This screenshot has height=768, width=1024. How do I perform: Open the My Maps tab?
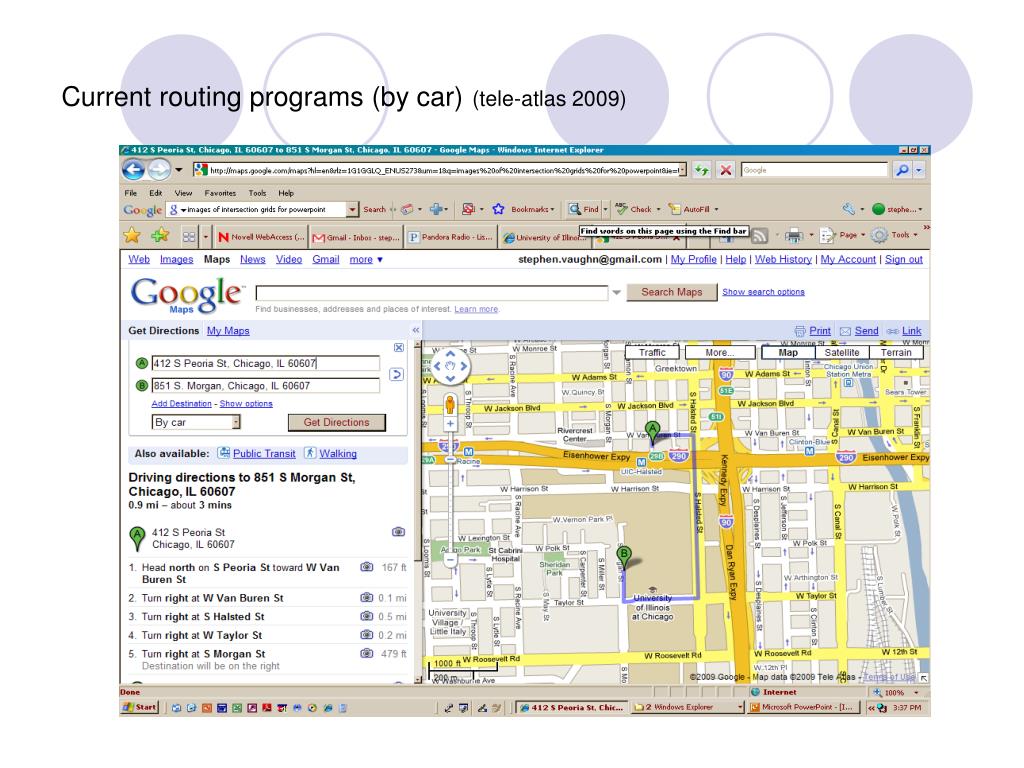pyautogui.click(x=228, y=330)
